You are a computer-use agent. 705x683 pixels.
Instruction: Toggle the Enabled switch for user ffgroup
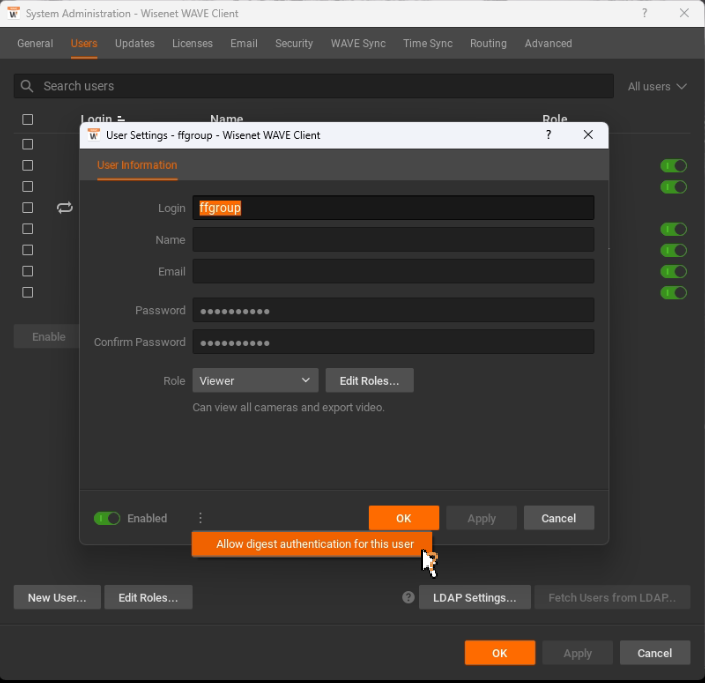[107, 518]
